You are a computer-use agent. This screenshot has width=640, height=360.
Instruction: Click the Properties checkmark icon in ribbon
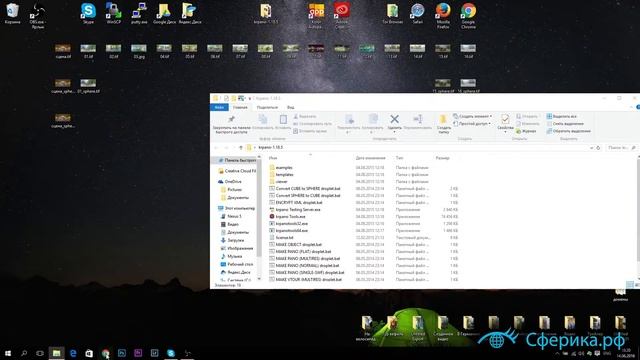click(505, 119)
